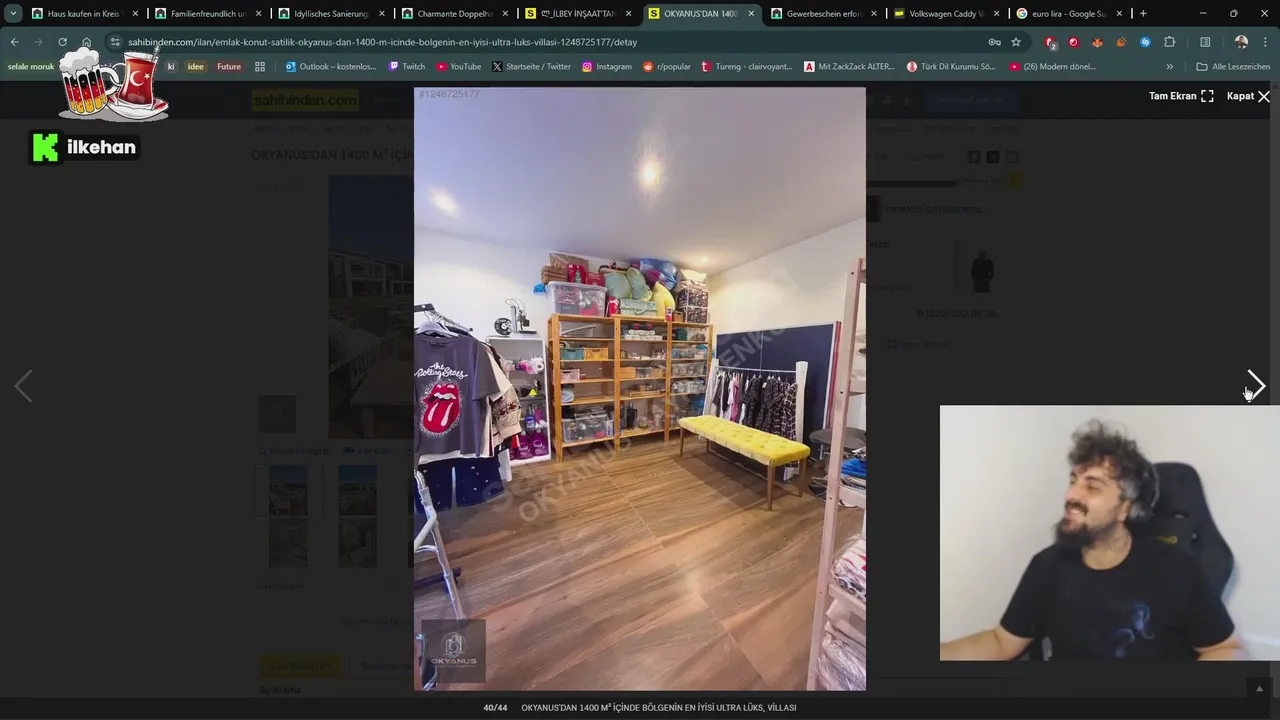This screenshot has width=1280, height=720.
Task: Close the OKYANUS'DAN 1400 tab
Action: click(x=751, y=14)
